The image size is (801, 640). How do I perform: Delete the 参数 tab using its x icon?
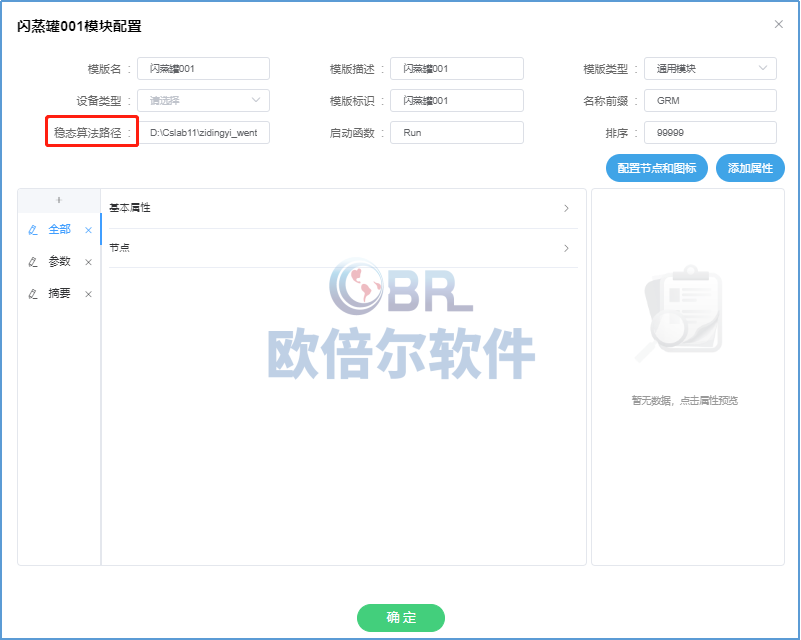pyautogui.click(x=88, y=262)
